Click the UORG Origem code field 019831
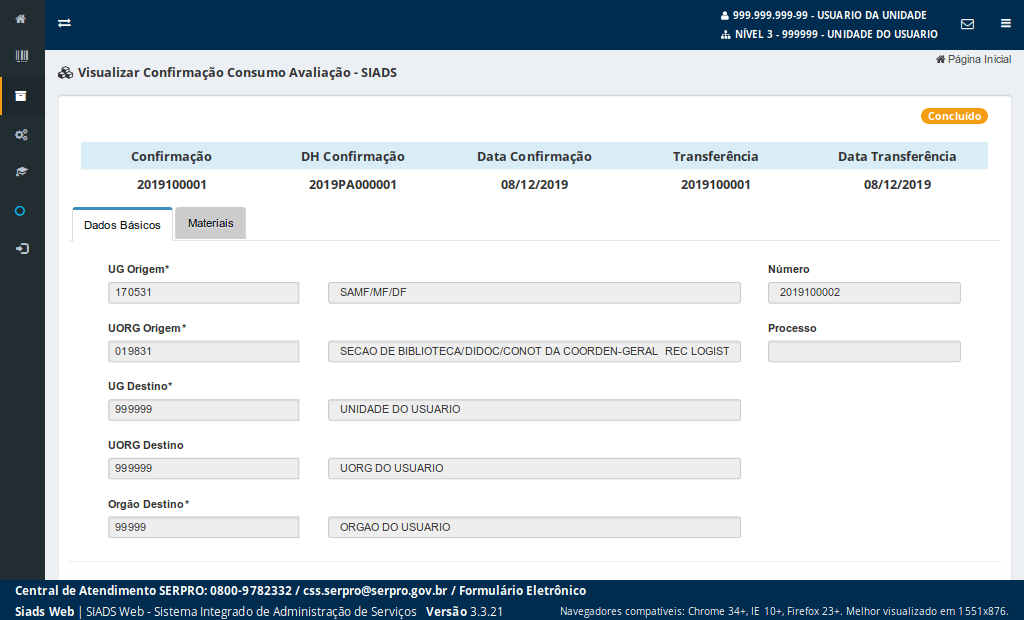The height and width of the screenshot is (620, 1024). (x=204, y=351)
